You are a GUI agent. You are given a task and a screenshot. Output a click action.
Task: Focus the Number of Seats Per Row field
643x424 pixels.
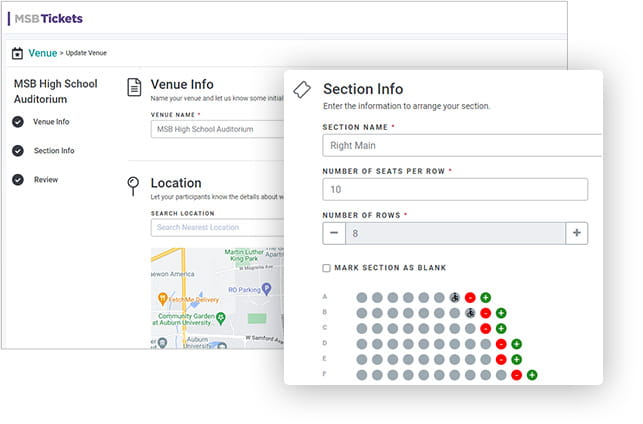(x=455, y=189)
